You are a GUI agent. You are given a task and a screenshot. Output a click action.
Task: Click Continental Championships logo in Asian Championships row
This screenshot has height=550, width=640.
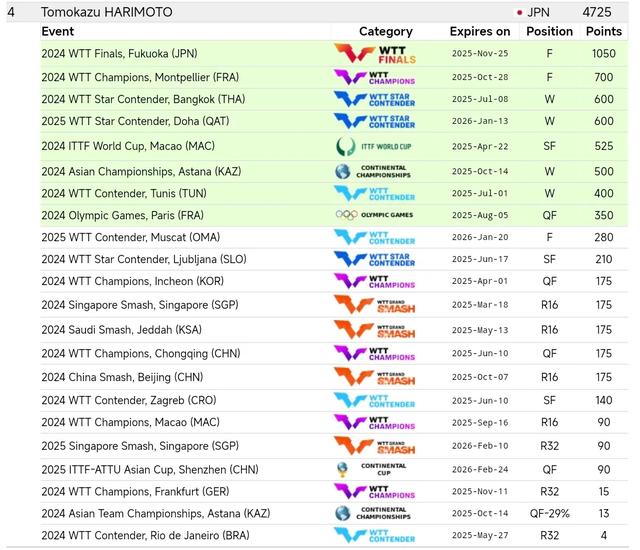(x=373, y=171)
